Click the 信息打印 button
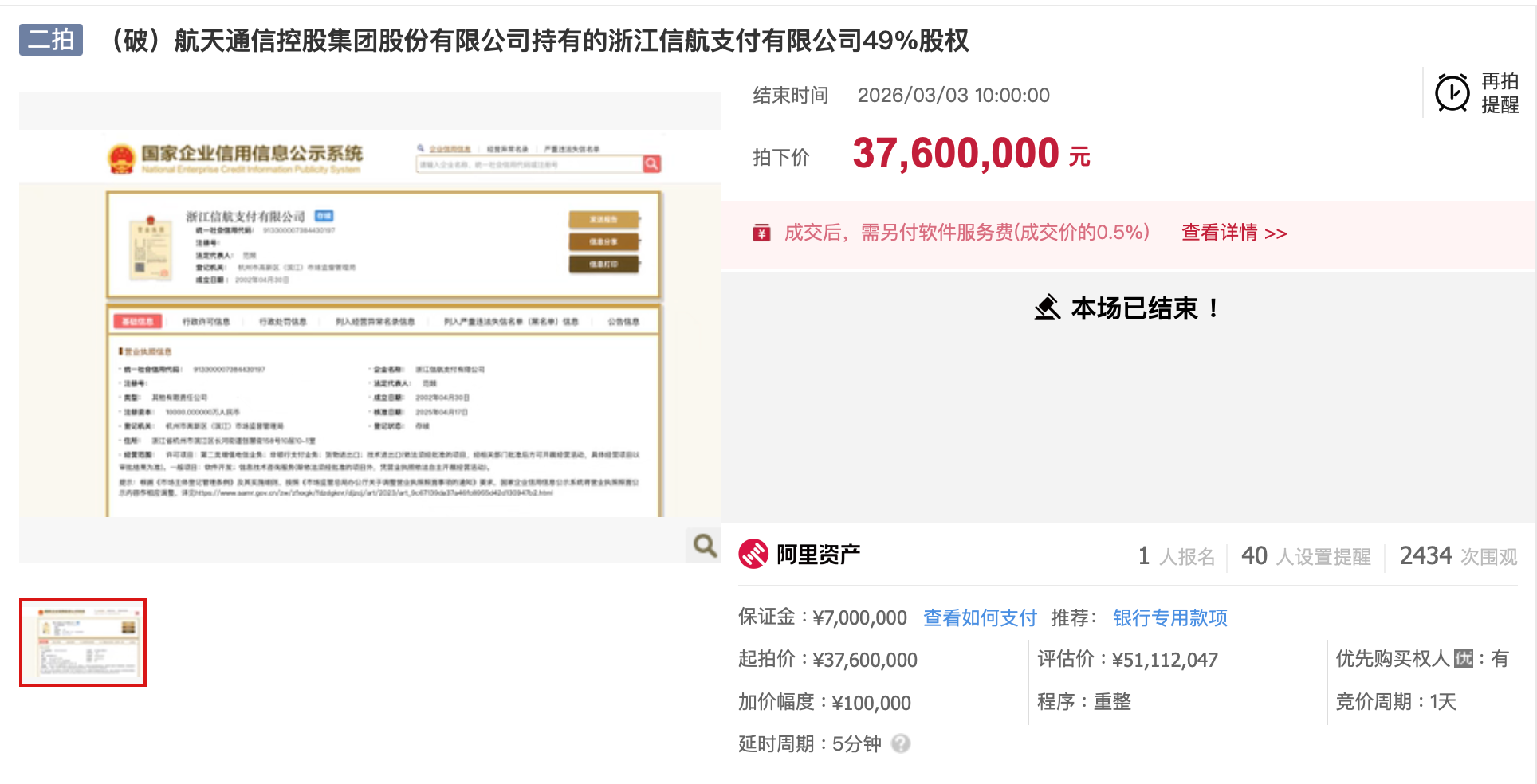 click(x=603, y=264)
